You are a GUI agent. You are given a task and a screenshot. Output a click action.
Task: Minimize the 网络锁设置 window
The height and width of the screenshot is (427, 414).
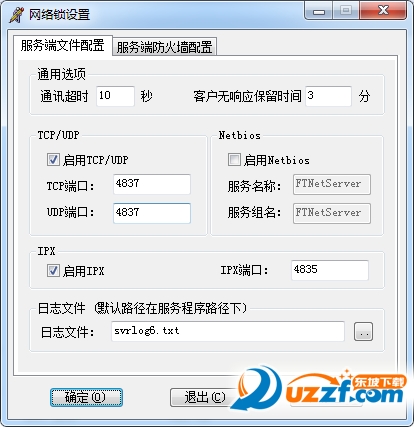pos(319,11)
